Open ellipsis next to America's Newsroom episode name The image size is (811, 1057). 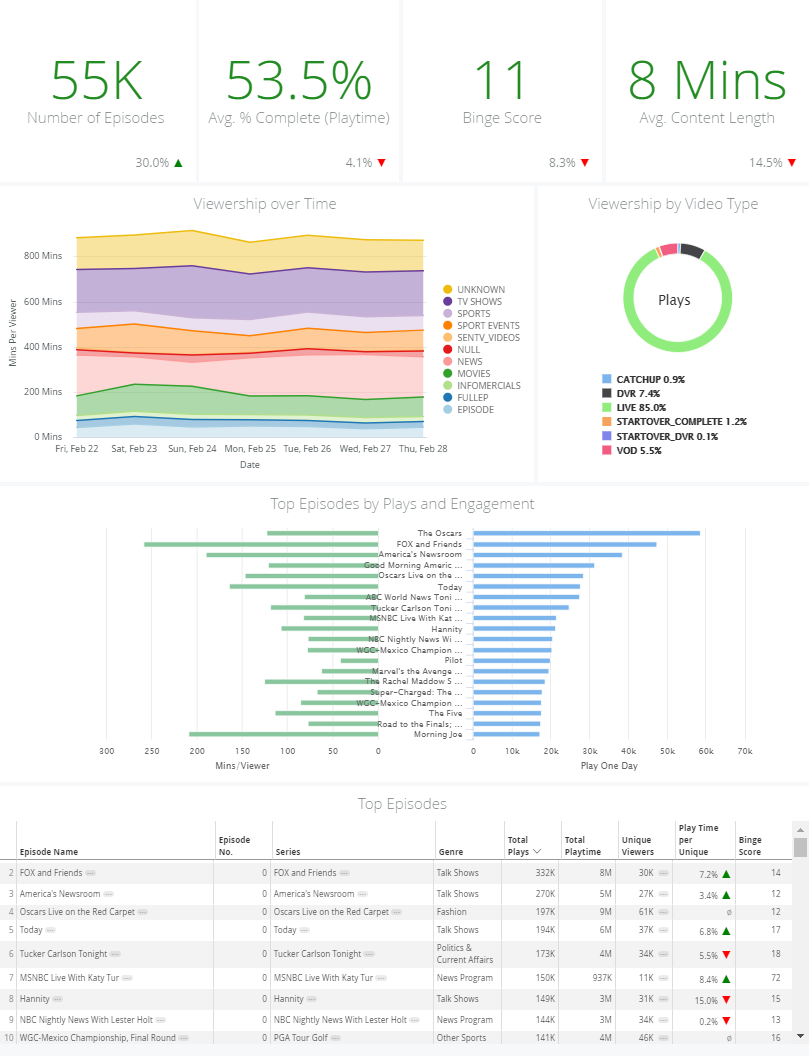click(x=109, y=894)
